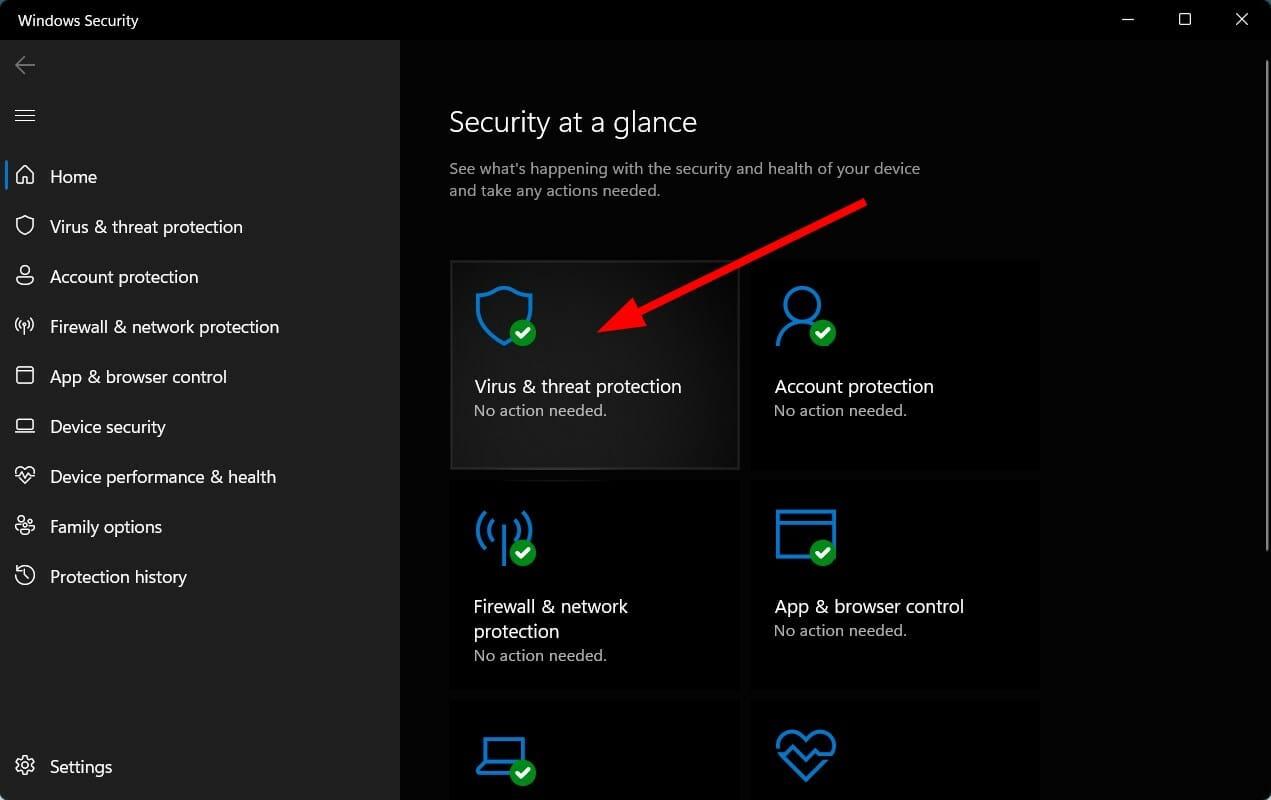The width and height of the screenshot is (1271, 800).
Task: Open the Settings gear at sidebar bottom
Action: (24, 766)
